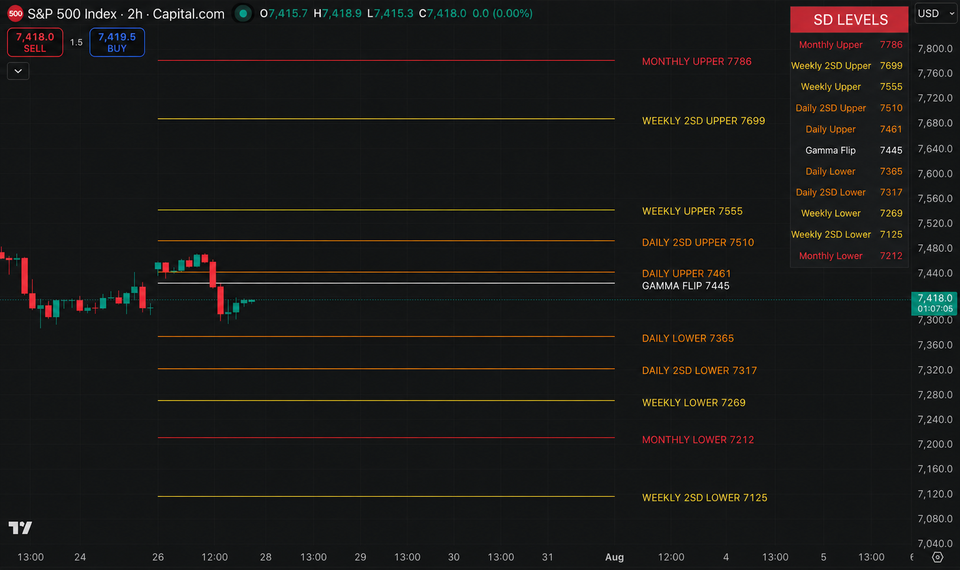Click the 7,800.0 price axis value
960x570 pixels.
click(x=935, y=48)
